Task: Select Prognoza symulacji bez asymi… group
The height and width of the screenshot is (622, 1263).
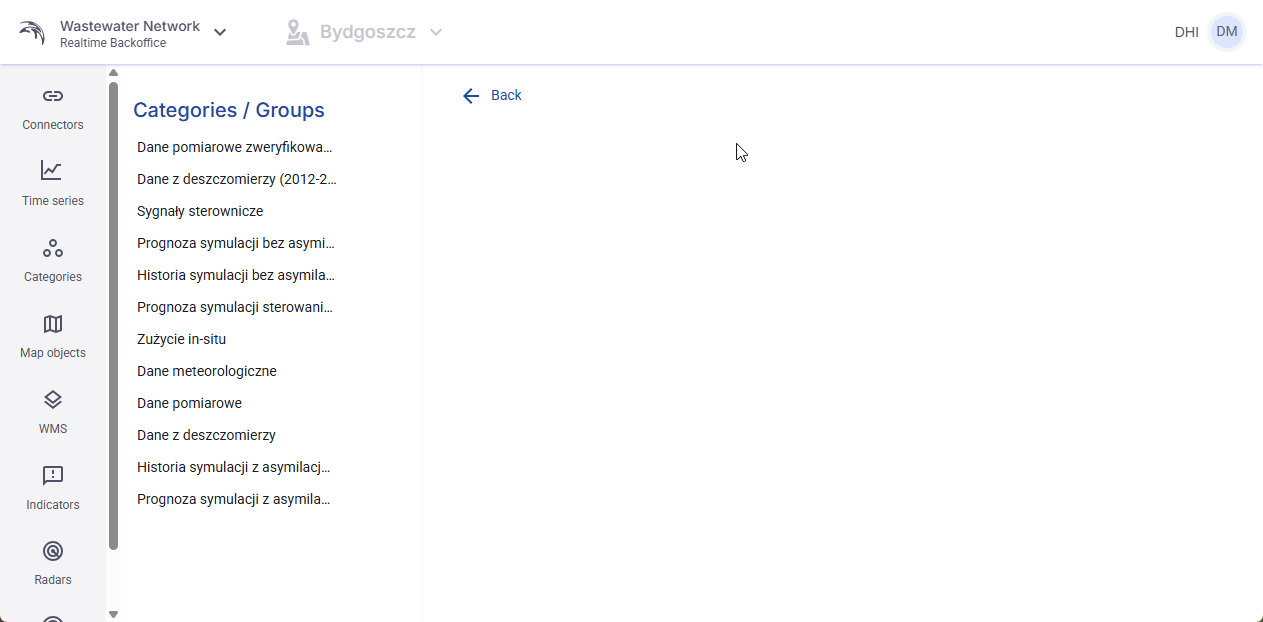Action: click(235, 243)
